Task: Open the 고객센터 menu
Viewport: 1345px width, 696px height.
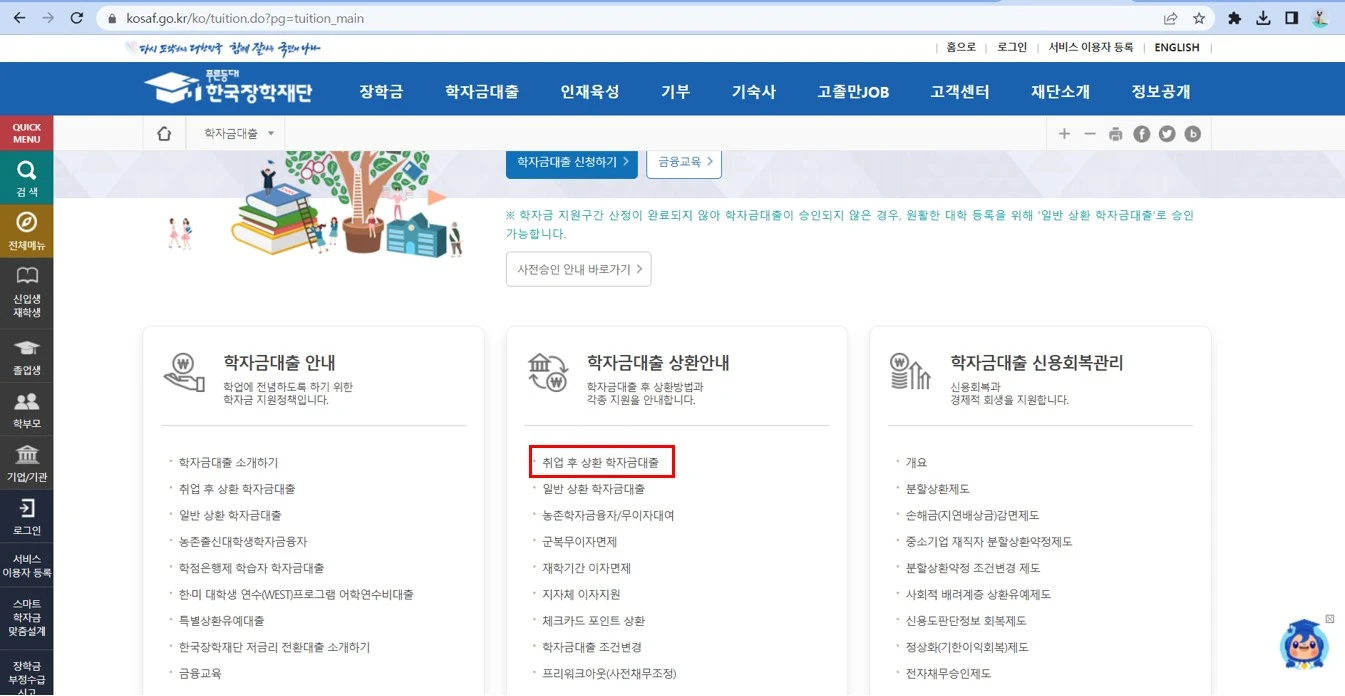Action: [x=959, y=89]
